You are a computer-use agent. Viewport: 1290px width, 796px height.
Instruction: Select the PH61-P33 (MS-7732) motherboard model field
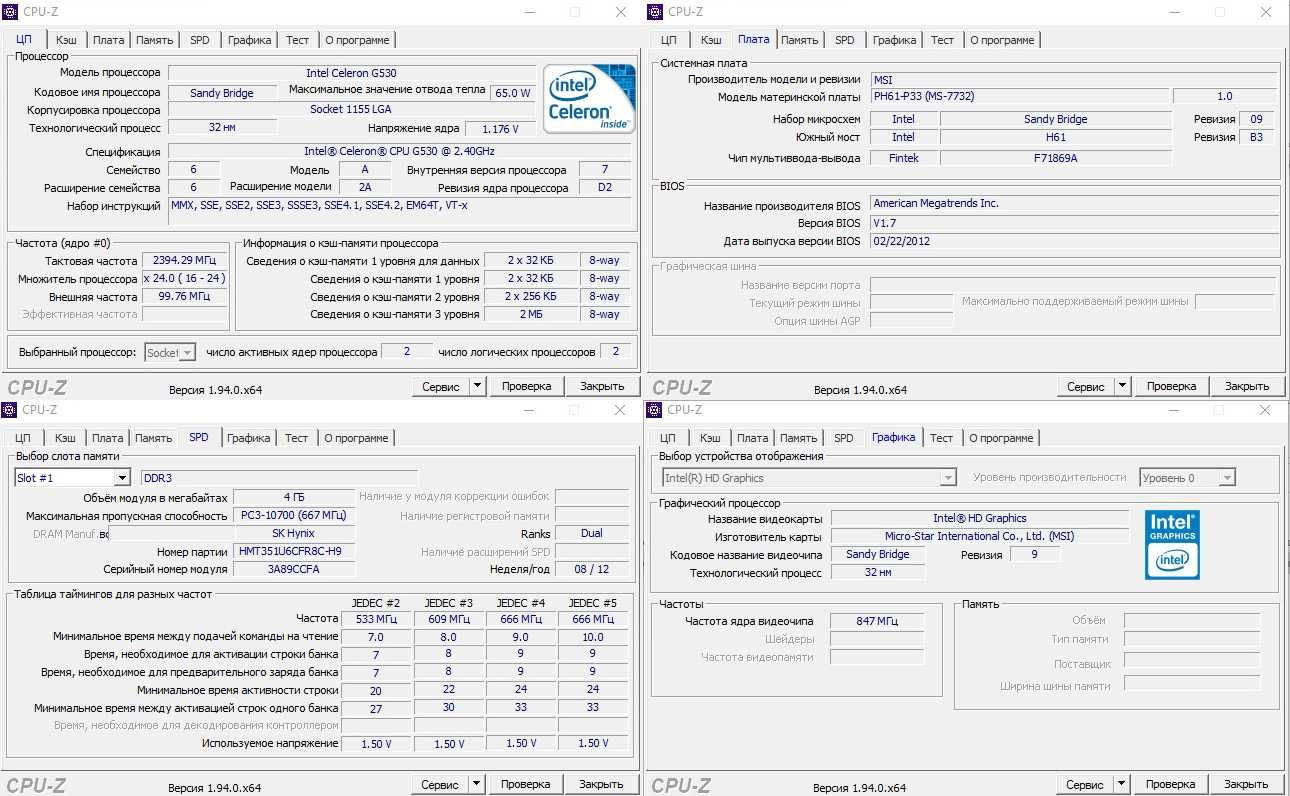point(1019,97)
